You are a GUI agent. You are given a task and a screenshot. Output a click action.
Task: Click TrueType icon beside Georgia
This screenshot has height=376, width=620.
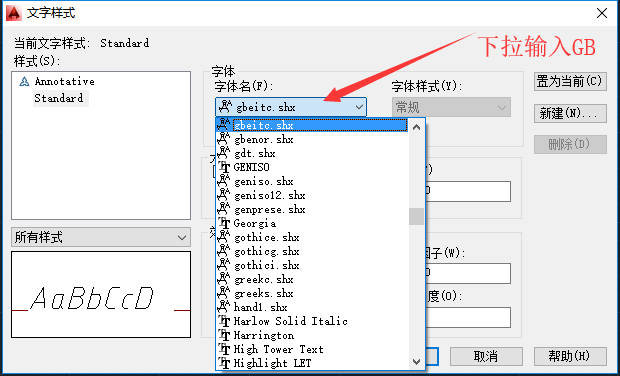coord(224,223)
